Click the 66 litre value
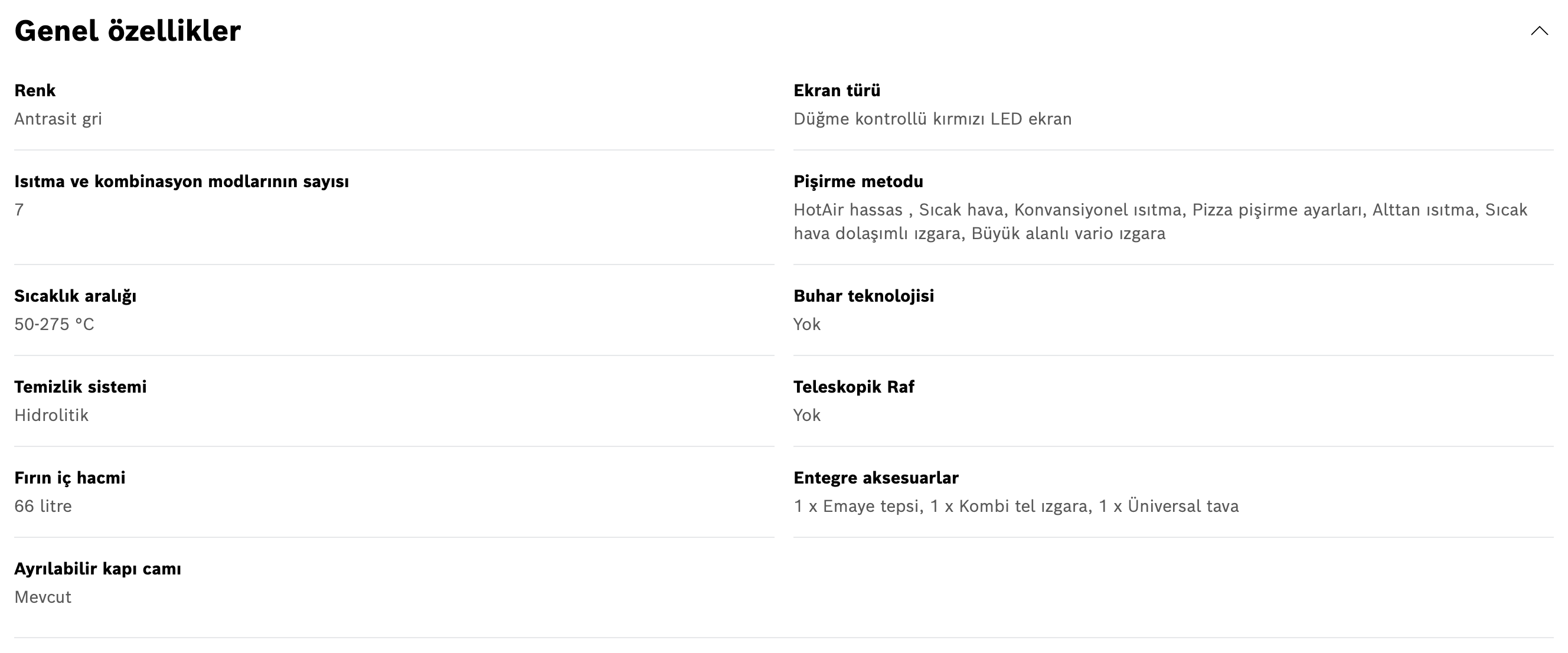The height and width of the screenshot is (653, 1568). tap(43, 507)
